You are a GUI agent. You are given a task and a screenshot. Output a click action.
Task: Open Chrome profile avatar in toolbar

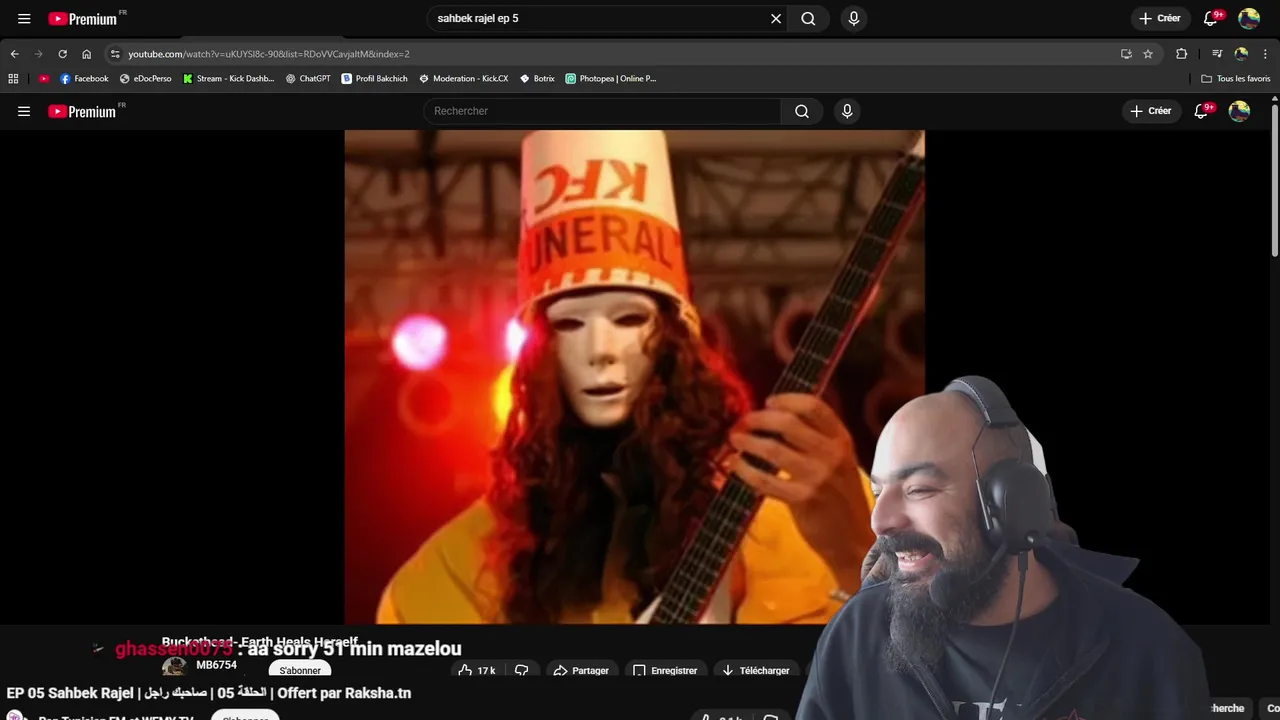1241,54
